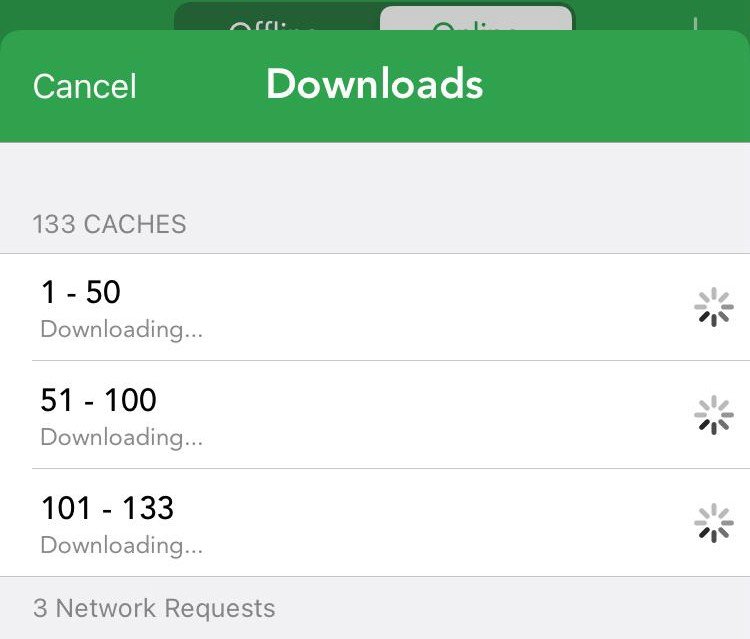Select the "1 - 50" download row title
This screenshot has width=750, height=639.
pos(80,292)
